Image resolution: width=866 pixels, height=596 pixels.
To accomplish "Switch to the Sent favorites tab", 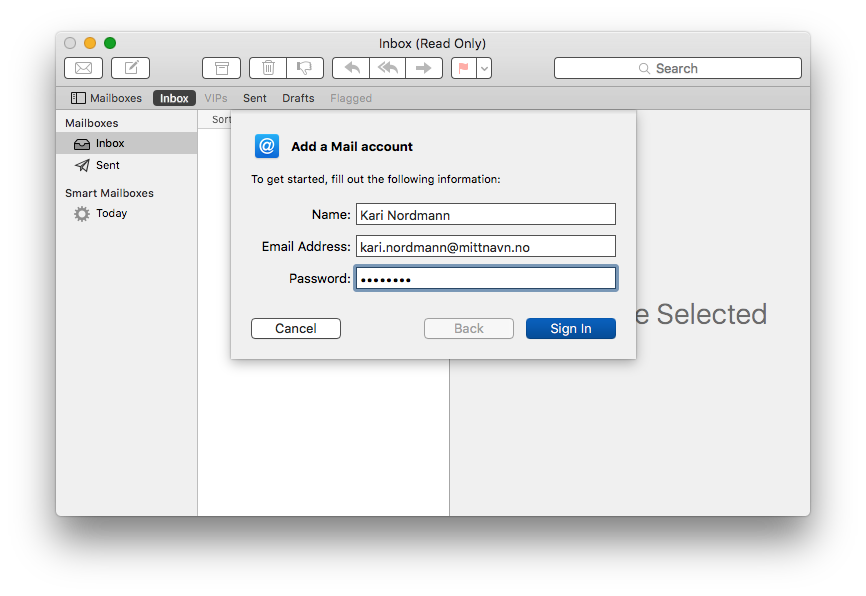I will pyautogui.click(x=255, y=98).
